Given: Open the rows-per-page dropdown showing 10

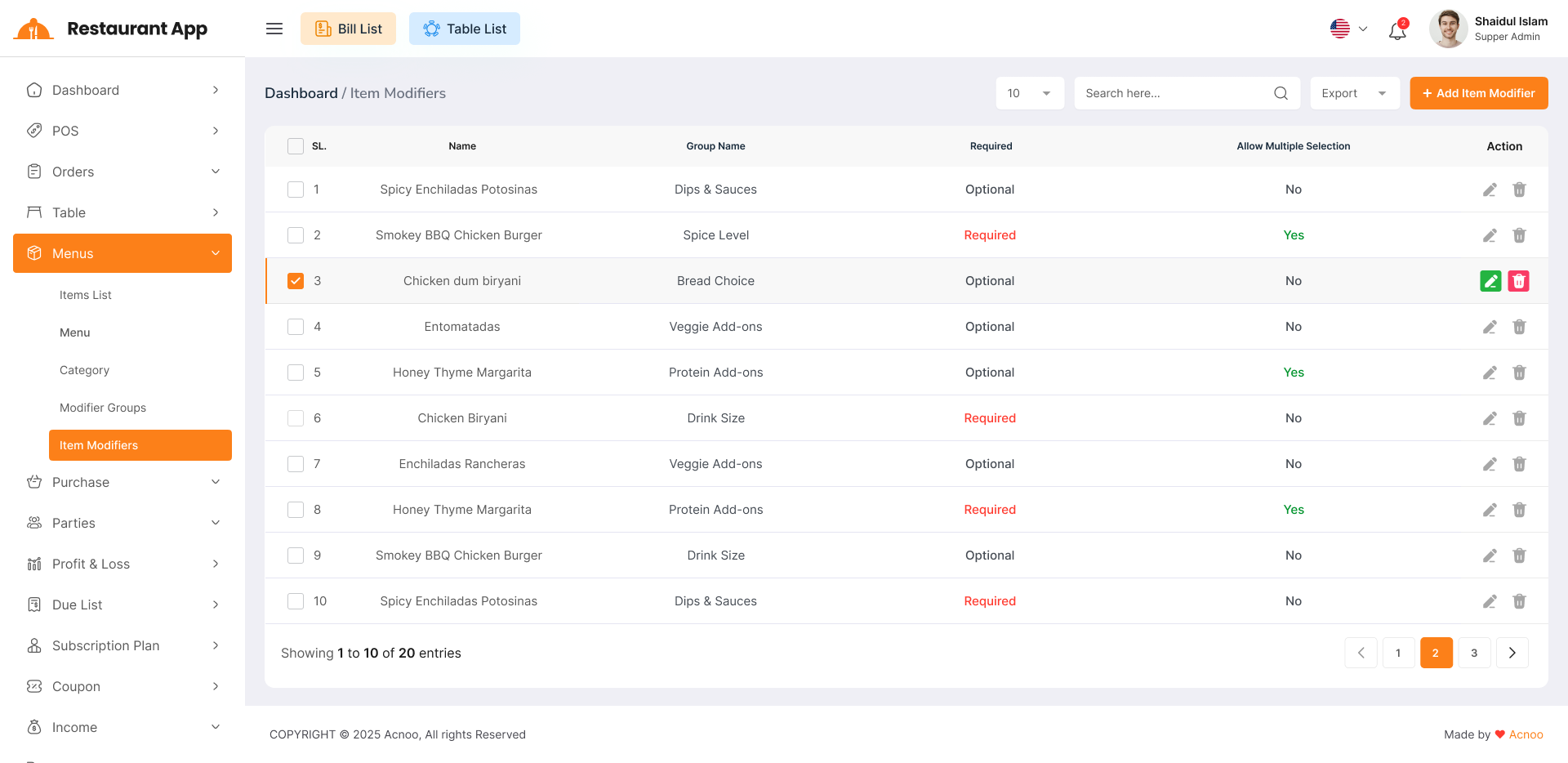Looking at the screenshot, I should pos(1029,93).
